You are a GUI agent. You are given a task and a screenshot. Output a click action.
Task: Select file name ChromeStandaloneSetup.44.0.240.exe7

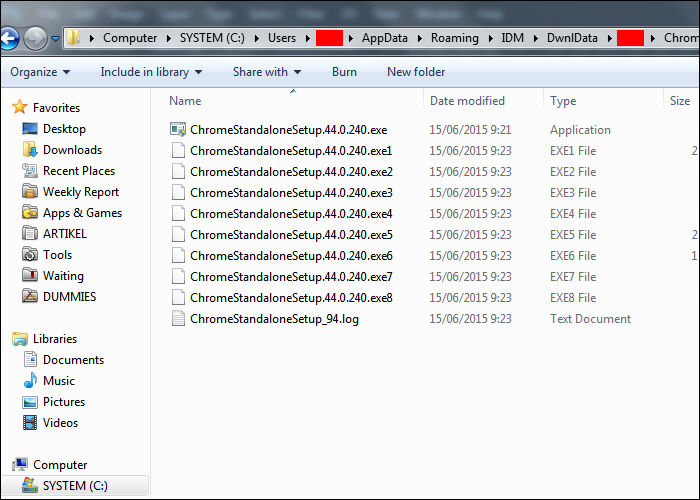point(292,277)
